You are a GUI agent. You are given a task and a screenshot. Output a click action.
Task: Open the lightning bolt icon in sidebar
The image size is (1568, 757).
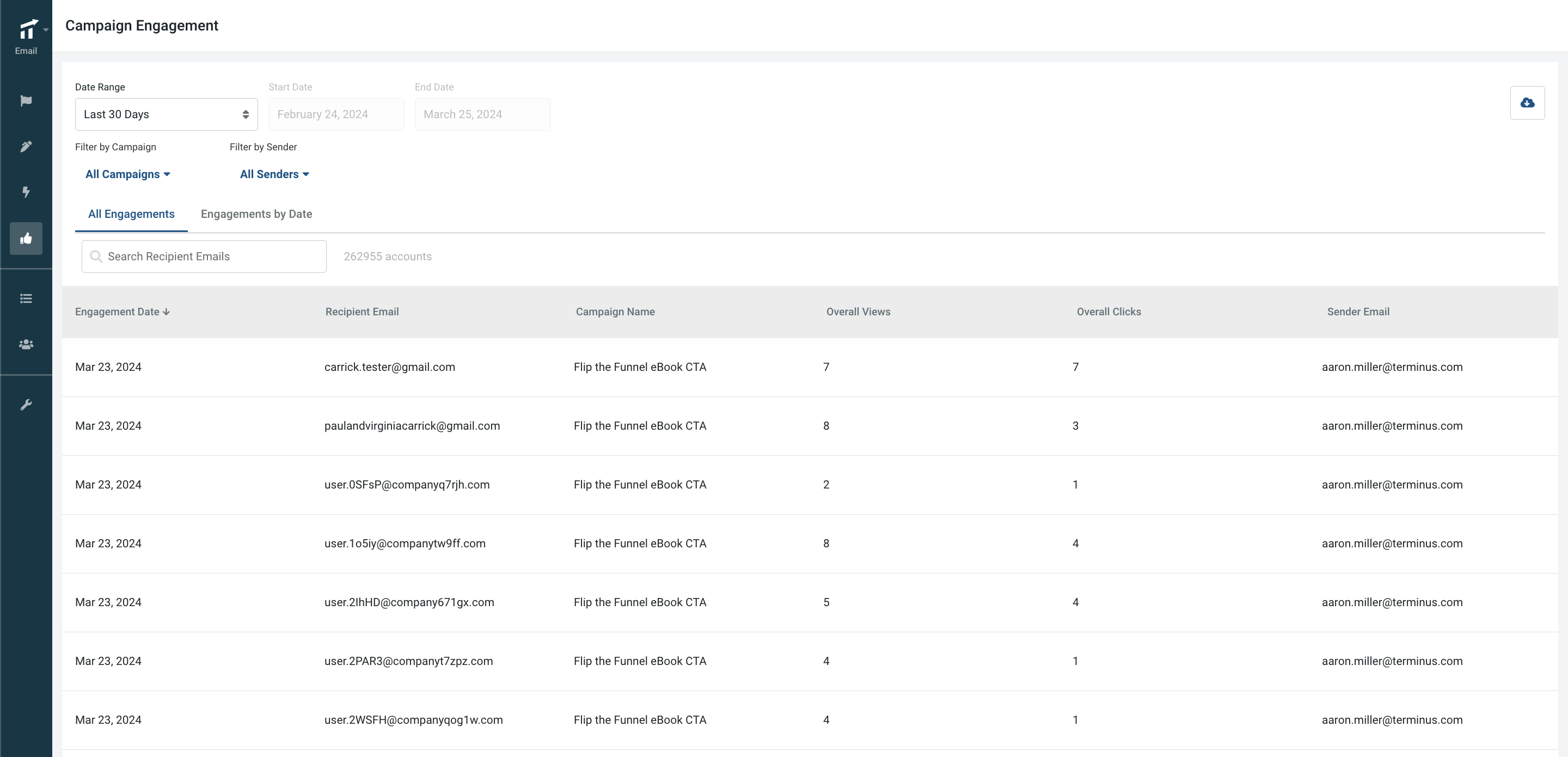[26, 192]
